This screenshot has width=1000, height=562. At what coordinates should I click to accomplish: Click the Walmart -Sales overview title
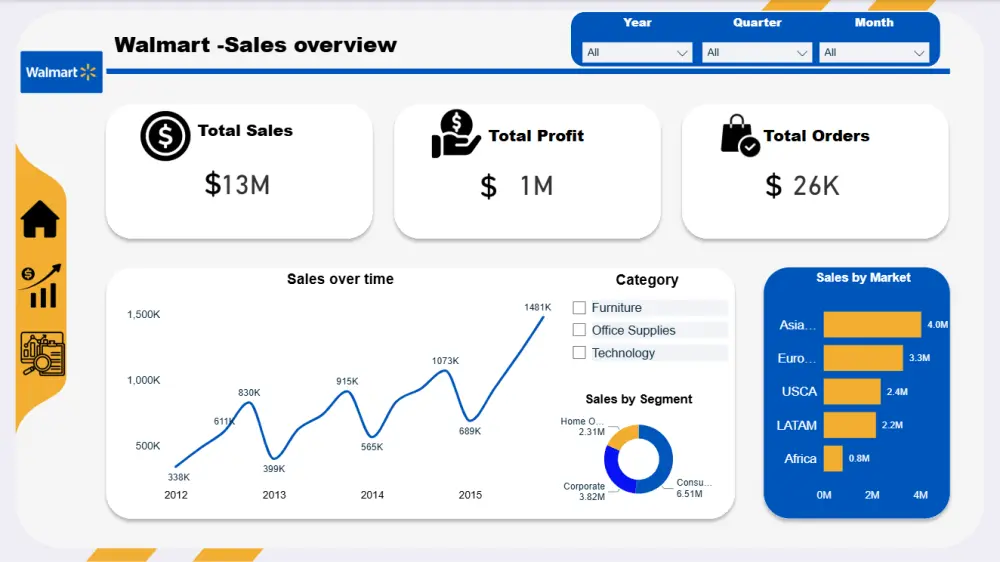255,45
